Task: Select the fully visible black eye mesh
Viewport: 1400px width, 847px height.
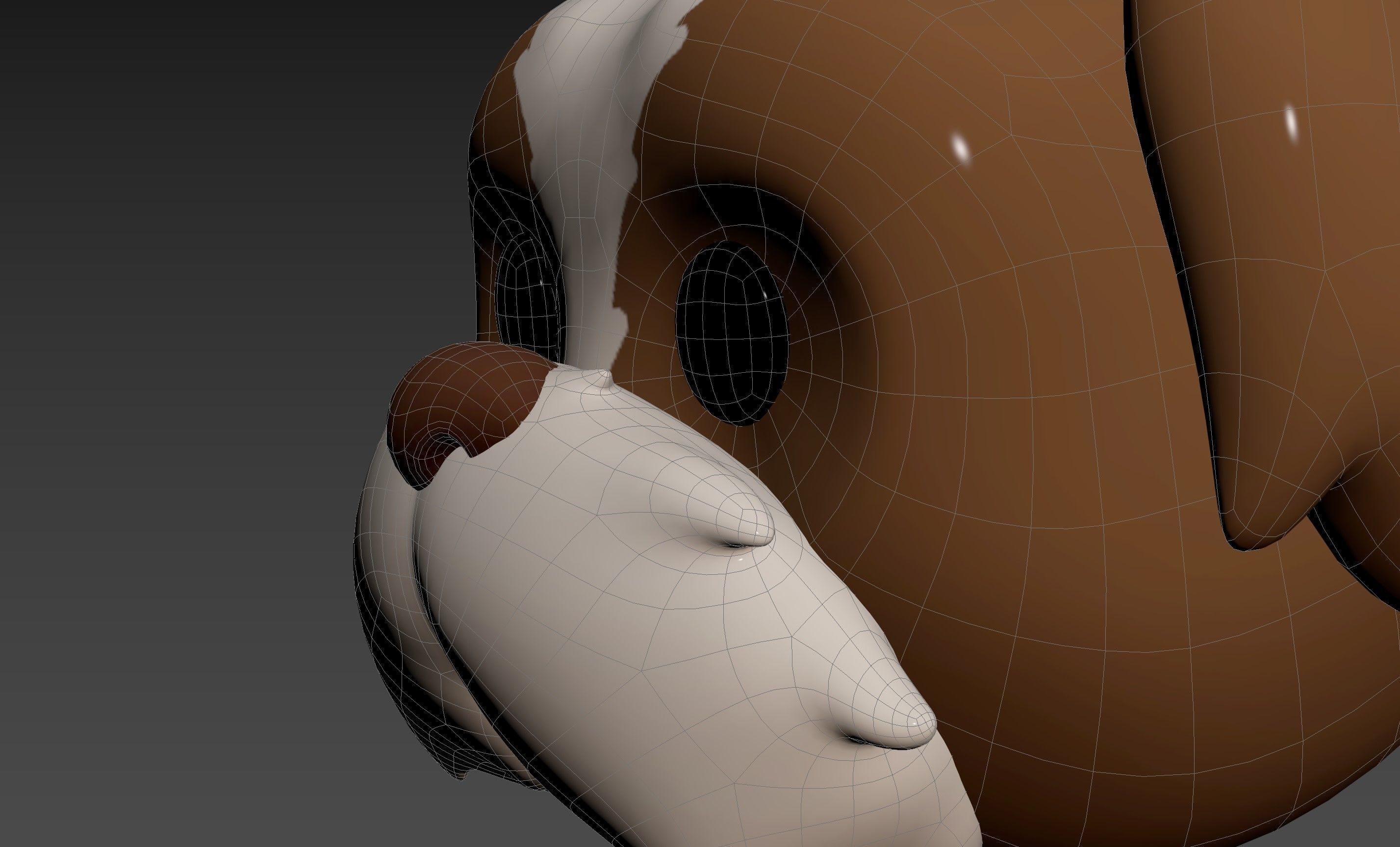Action: pyautogui.click(x=732, y=333)
